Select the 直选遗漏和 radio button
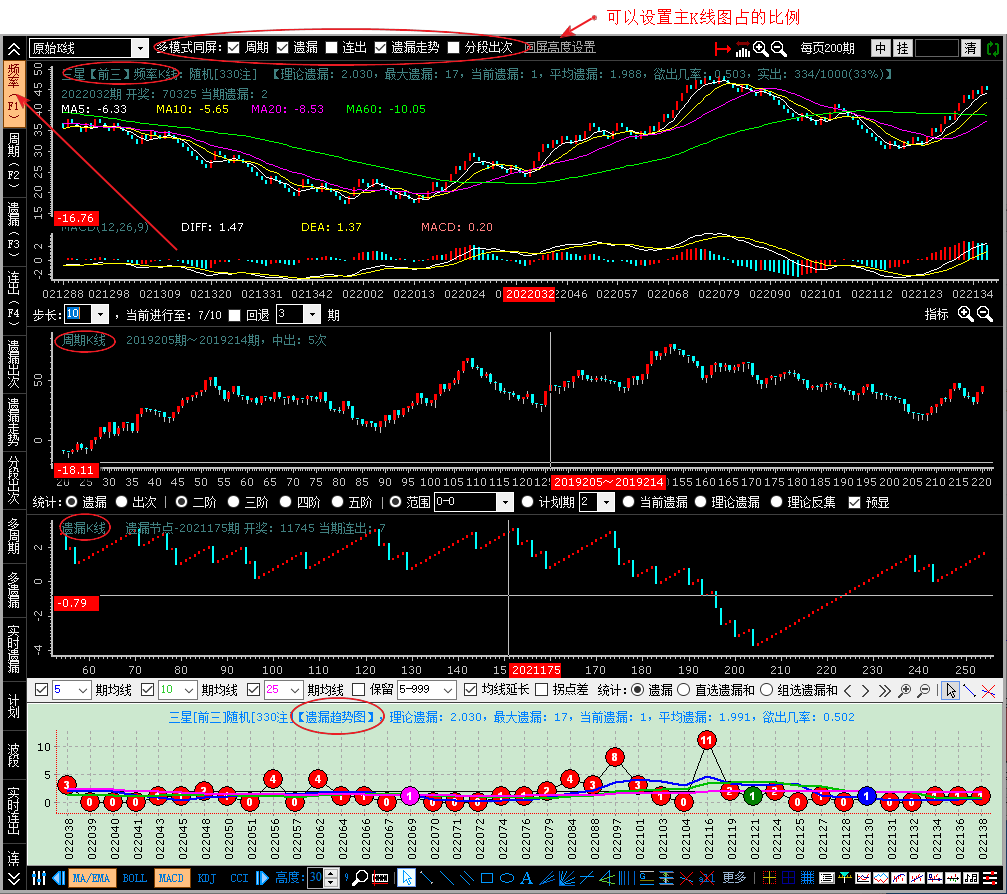The width and height of the screenshot is (1007, 894). click(x=684, y=690)
